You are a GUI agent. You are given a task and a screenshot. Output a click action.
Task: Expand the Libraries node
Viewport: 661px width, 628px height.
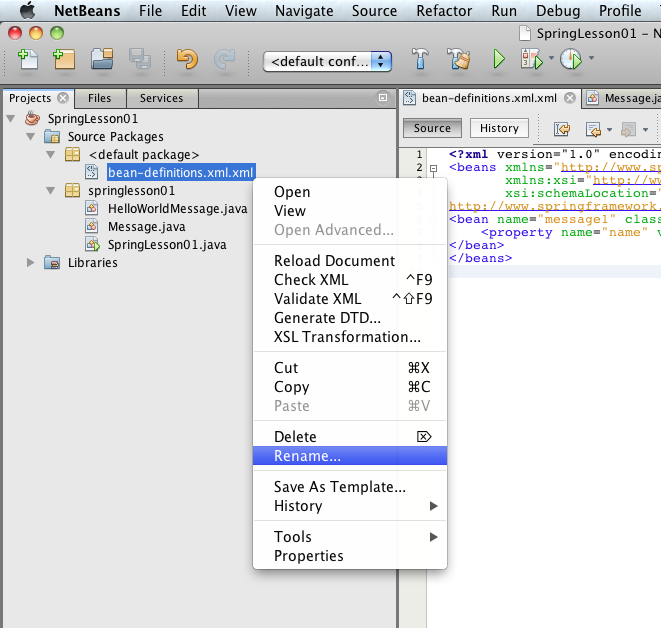tap(30, 262)
